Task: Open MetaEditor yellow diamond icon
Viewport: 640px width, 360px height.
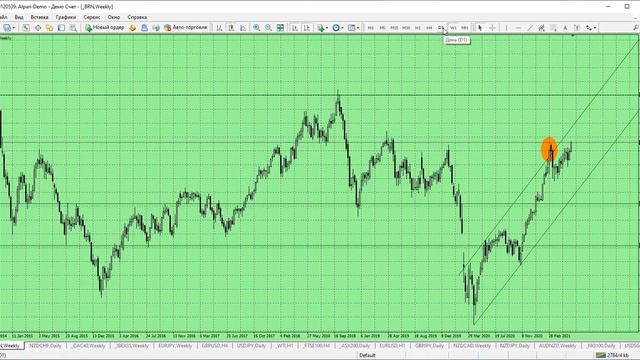Action: 132,28
